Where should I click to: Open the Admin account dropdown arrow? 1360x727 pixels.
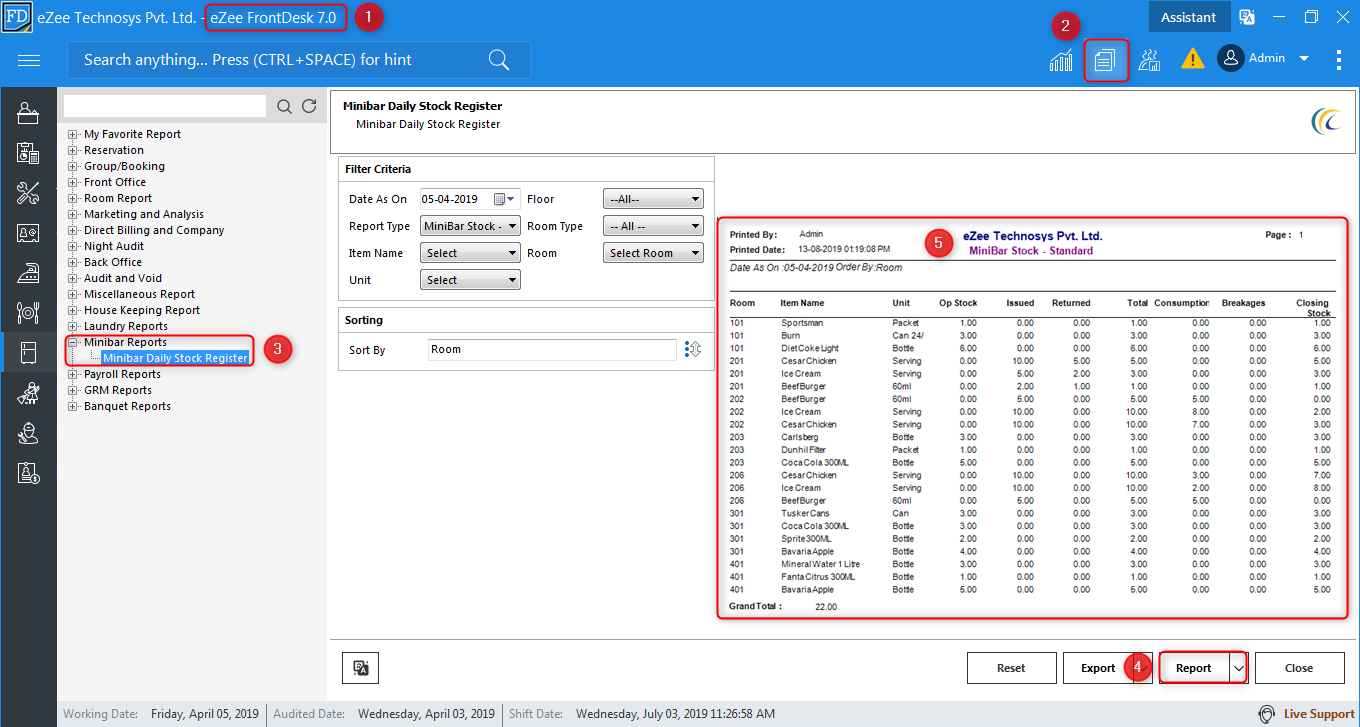click(x=1304, y=59)
